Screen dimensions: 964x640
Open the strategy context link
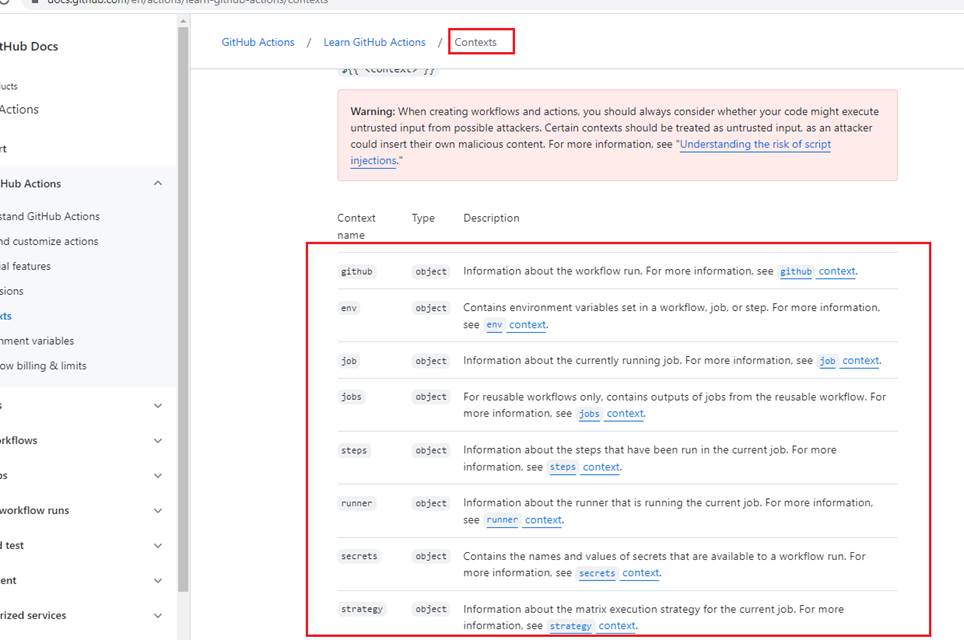pos(594,626)
